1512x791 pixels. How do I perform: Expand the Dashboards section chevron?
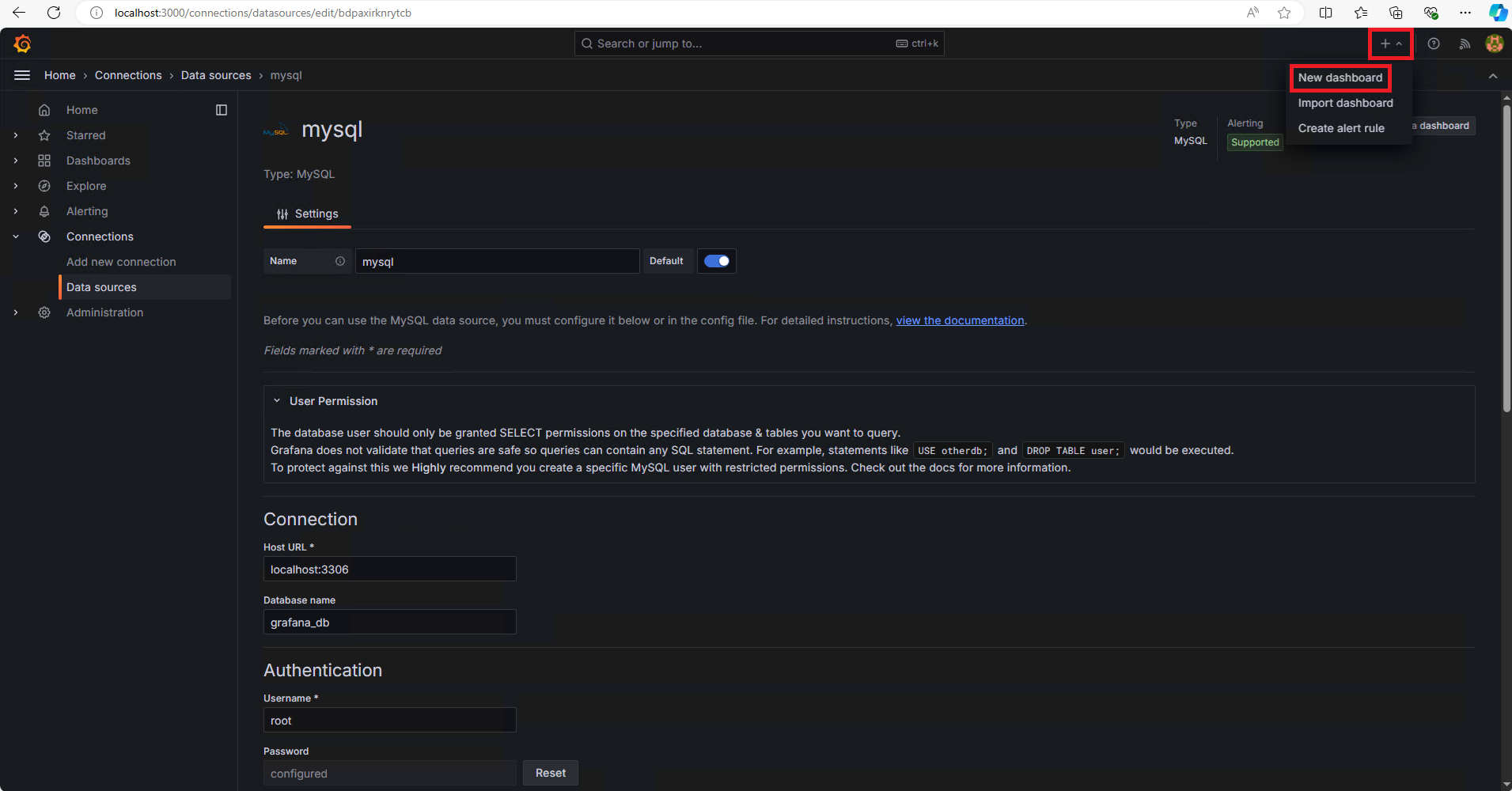(x=16, y=161)
